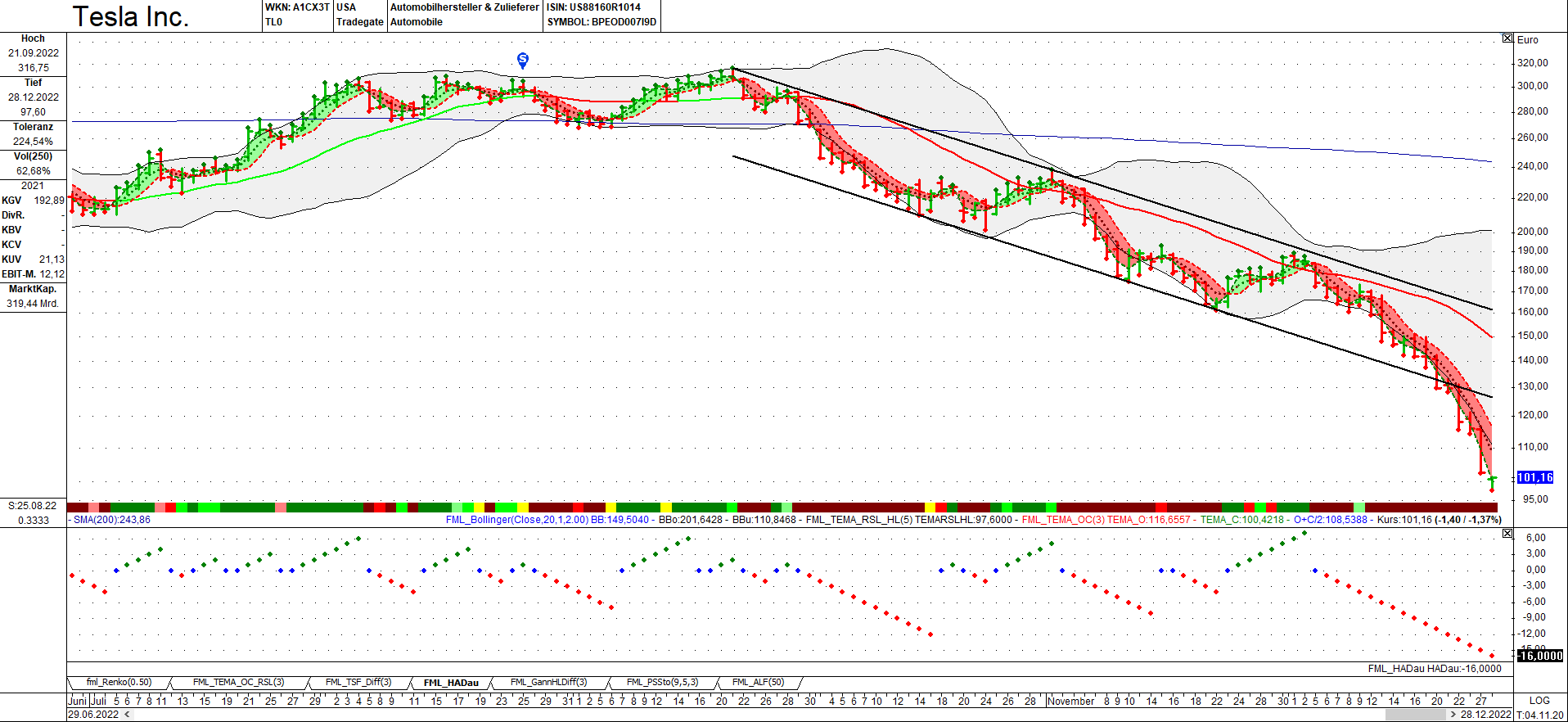Close the FML_HADau indicator pane

click(1507, 534)
